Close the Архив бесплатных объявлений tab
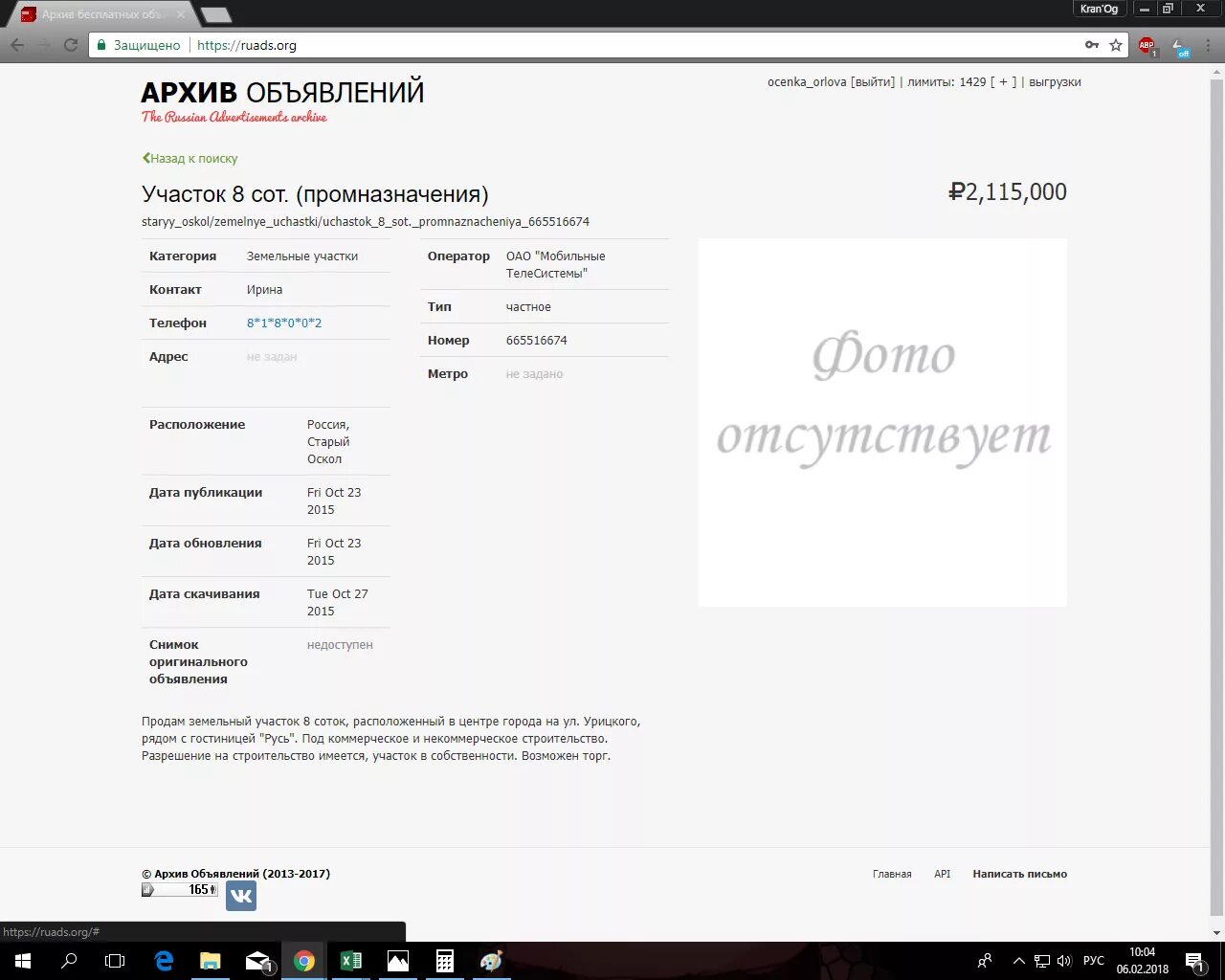 tap(181, 14)
